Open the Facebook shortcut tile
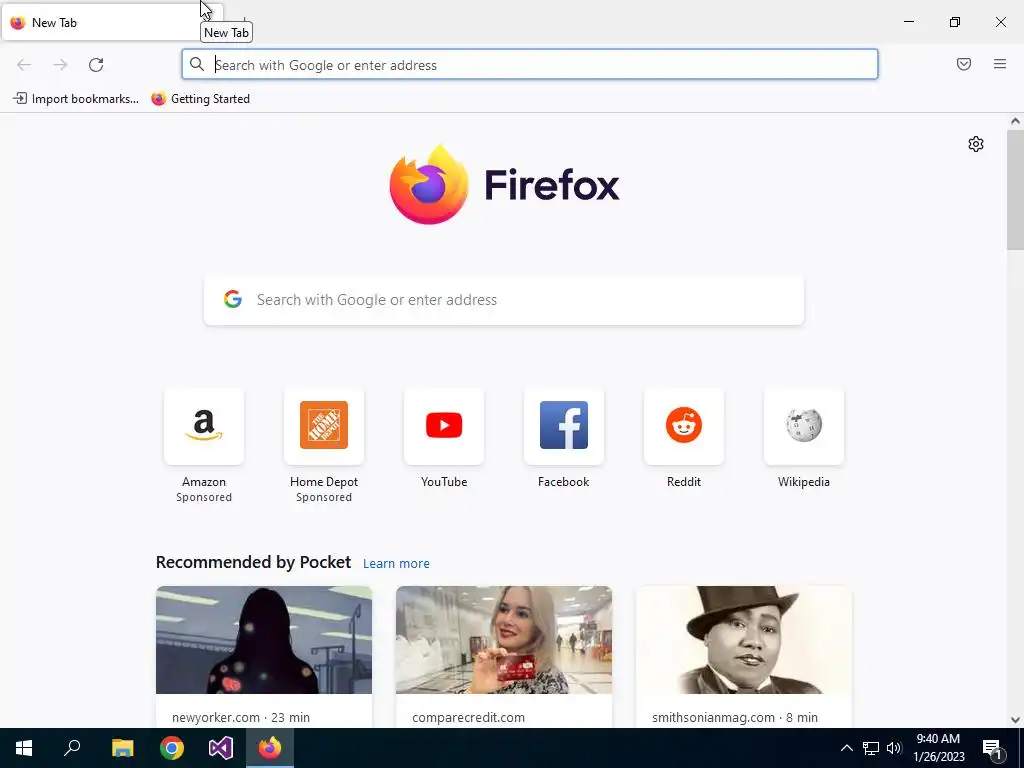Screen dimensions: 1024x768 [x=564, y=426]
